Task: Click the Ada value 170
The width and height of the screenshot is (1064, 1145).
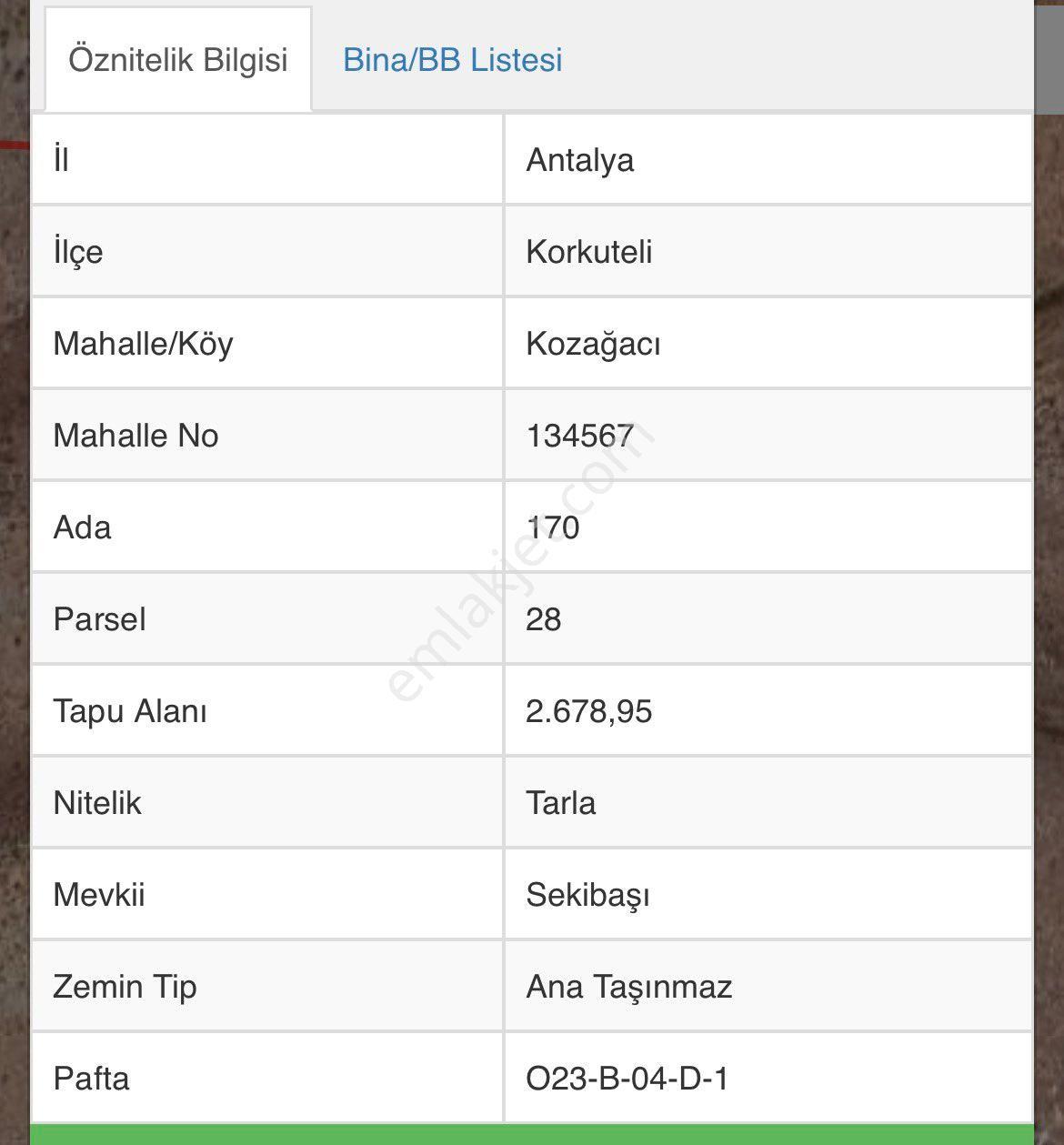Action: click(552, 527)
